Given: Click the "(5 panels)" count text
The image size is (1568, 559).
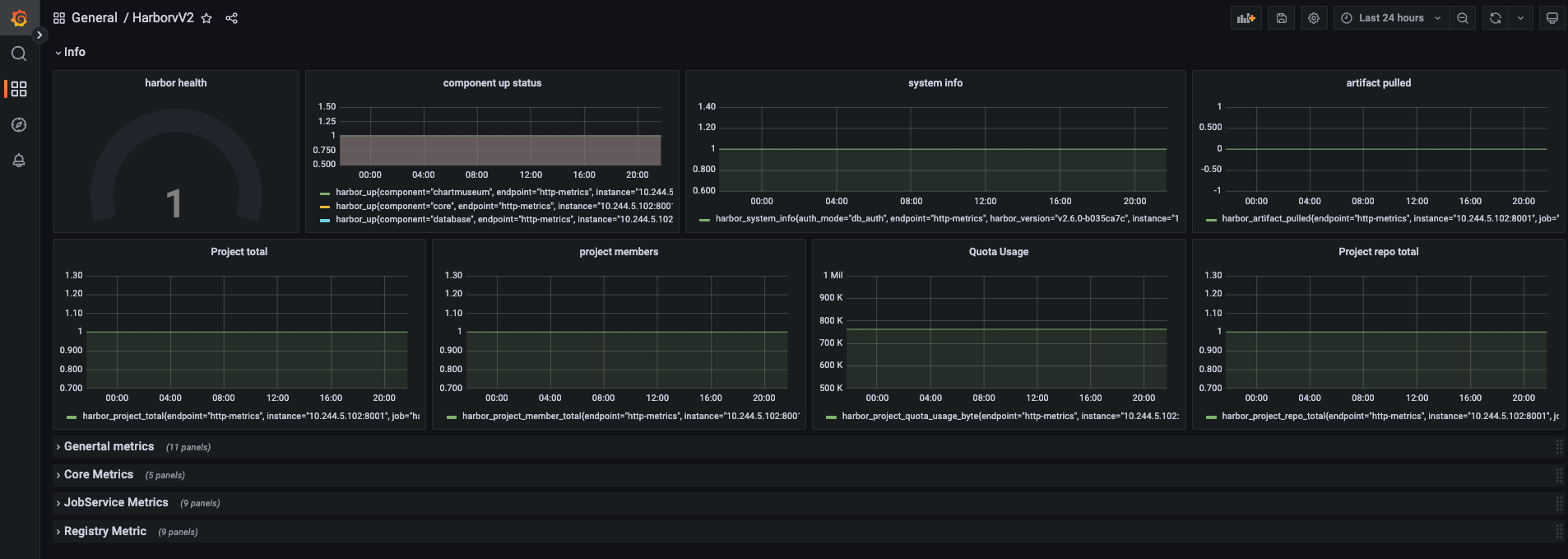Looking at the screenshot, I should tap(165, 476).
